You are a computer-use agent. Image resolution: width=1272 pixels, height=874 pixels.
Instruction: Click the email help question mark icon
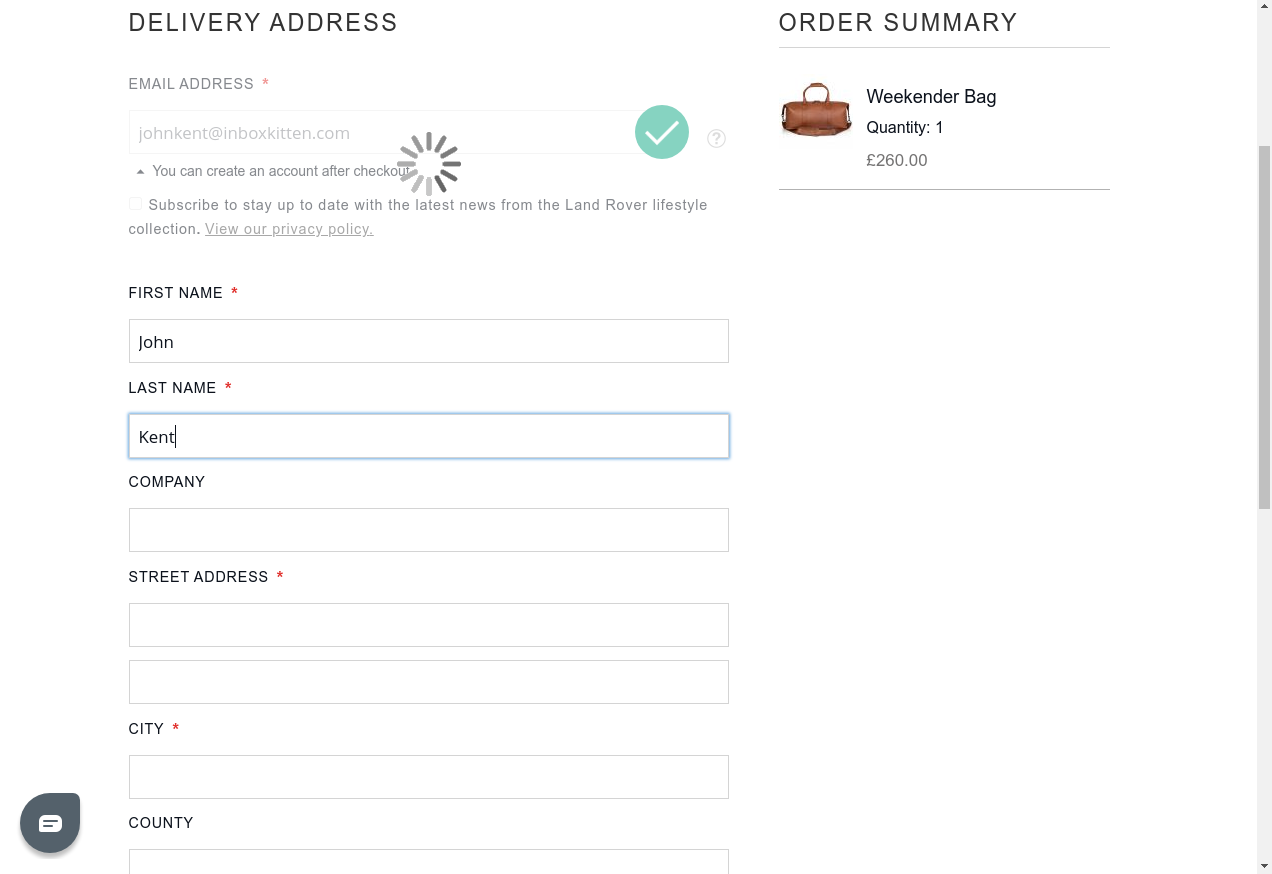point(716,138)
